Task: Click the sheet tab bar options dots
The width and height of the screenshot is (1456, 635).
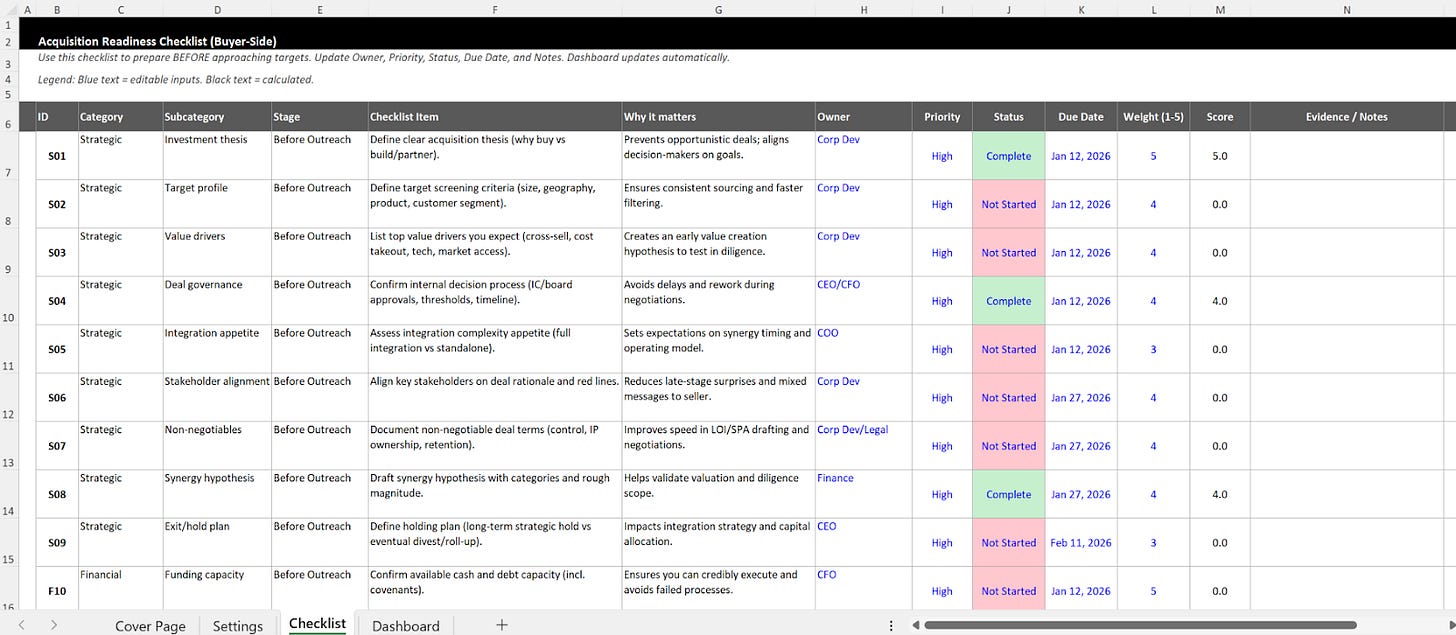Action: pos(891,625)
